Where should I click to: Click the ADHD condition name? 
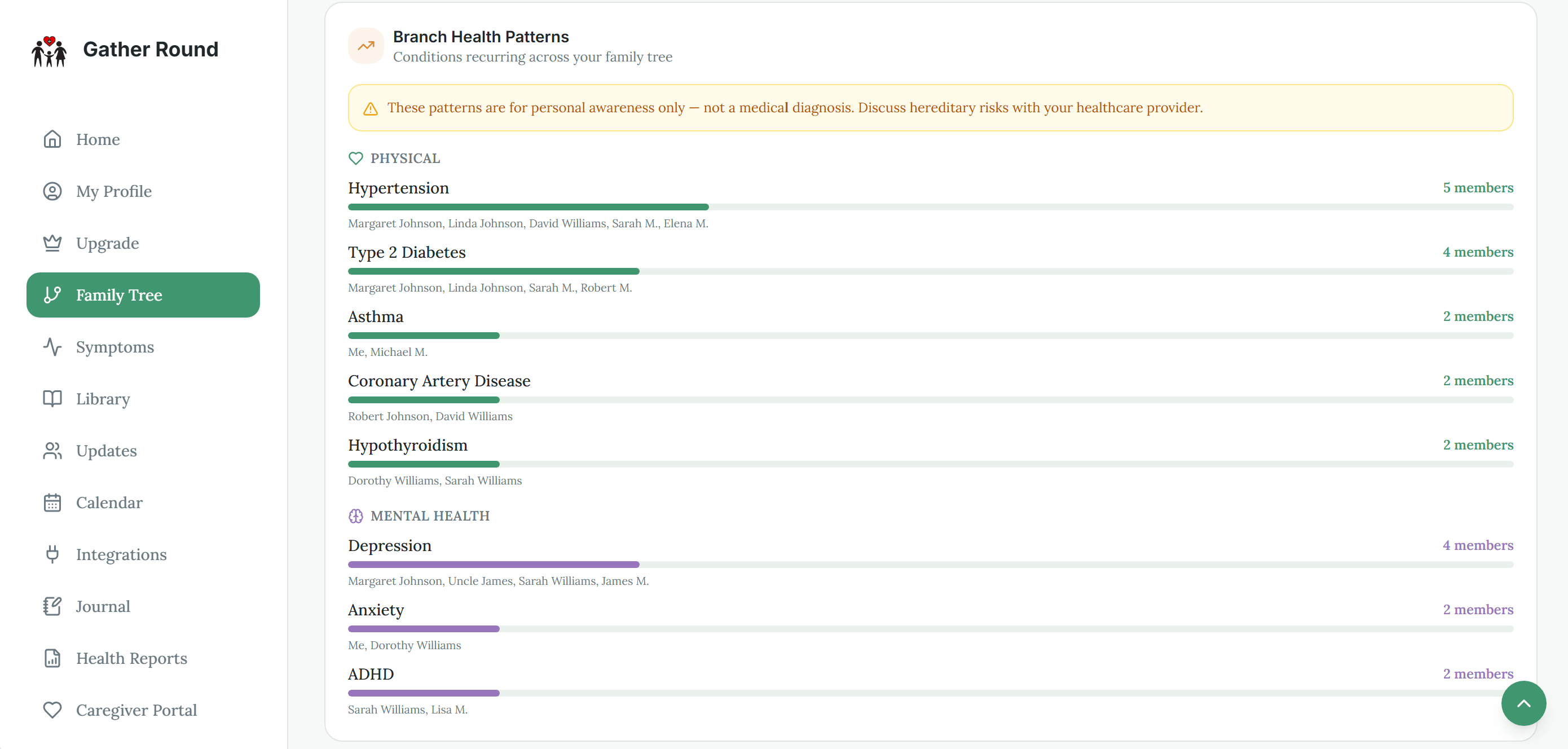click(x=371, y=674)
